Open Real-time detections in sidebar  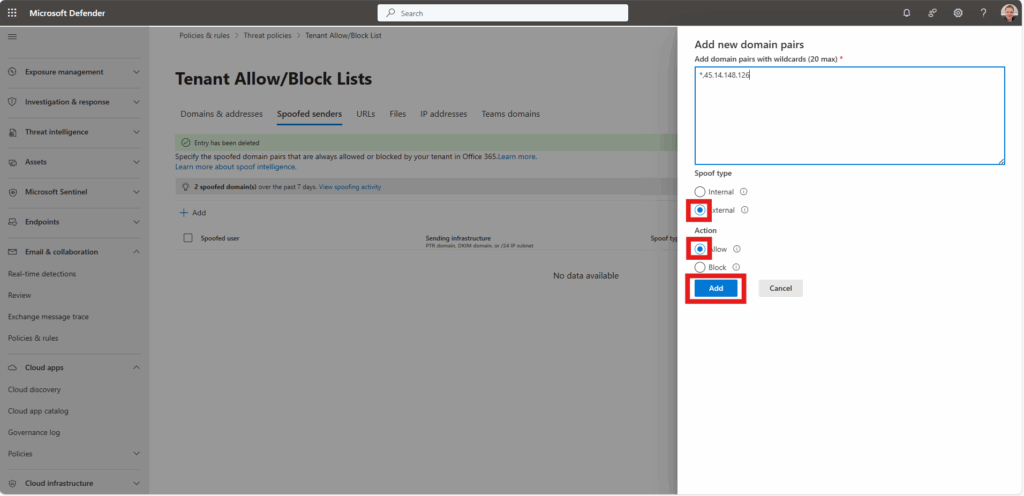point(42,274)
